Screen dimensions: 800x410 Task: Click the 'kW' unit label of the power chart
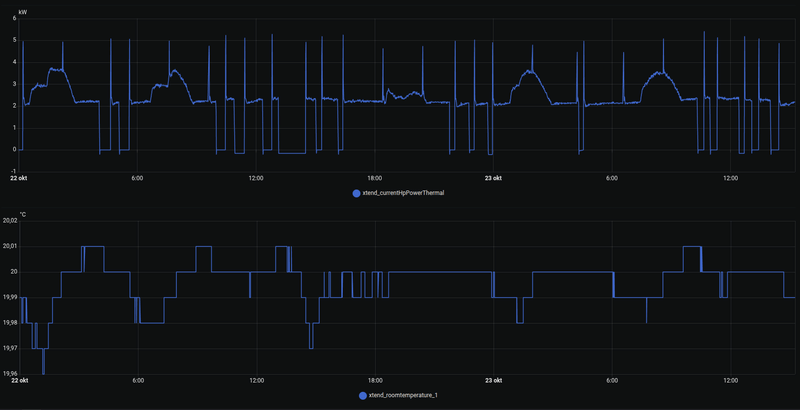tap(22, 12)
